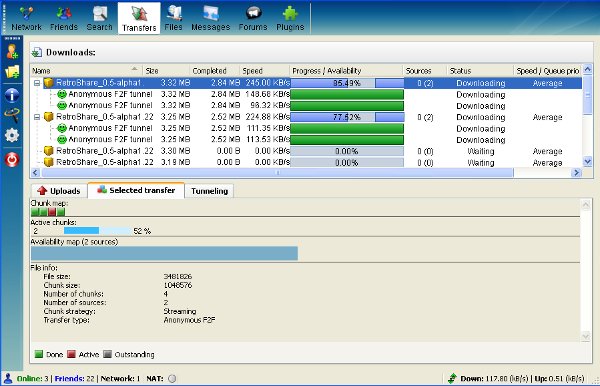The image size is (600, 386).
Task: Click the file size 3481826 value
Action: (x=178, y=276)
